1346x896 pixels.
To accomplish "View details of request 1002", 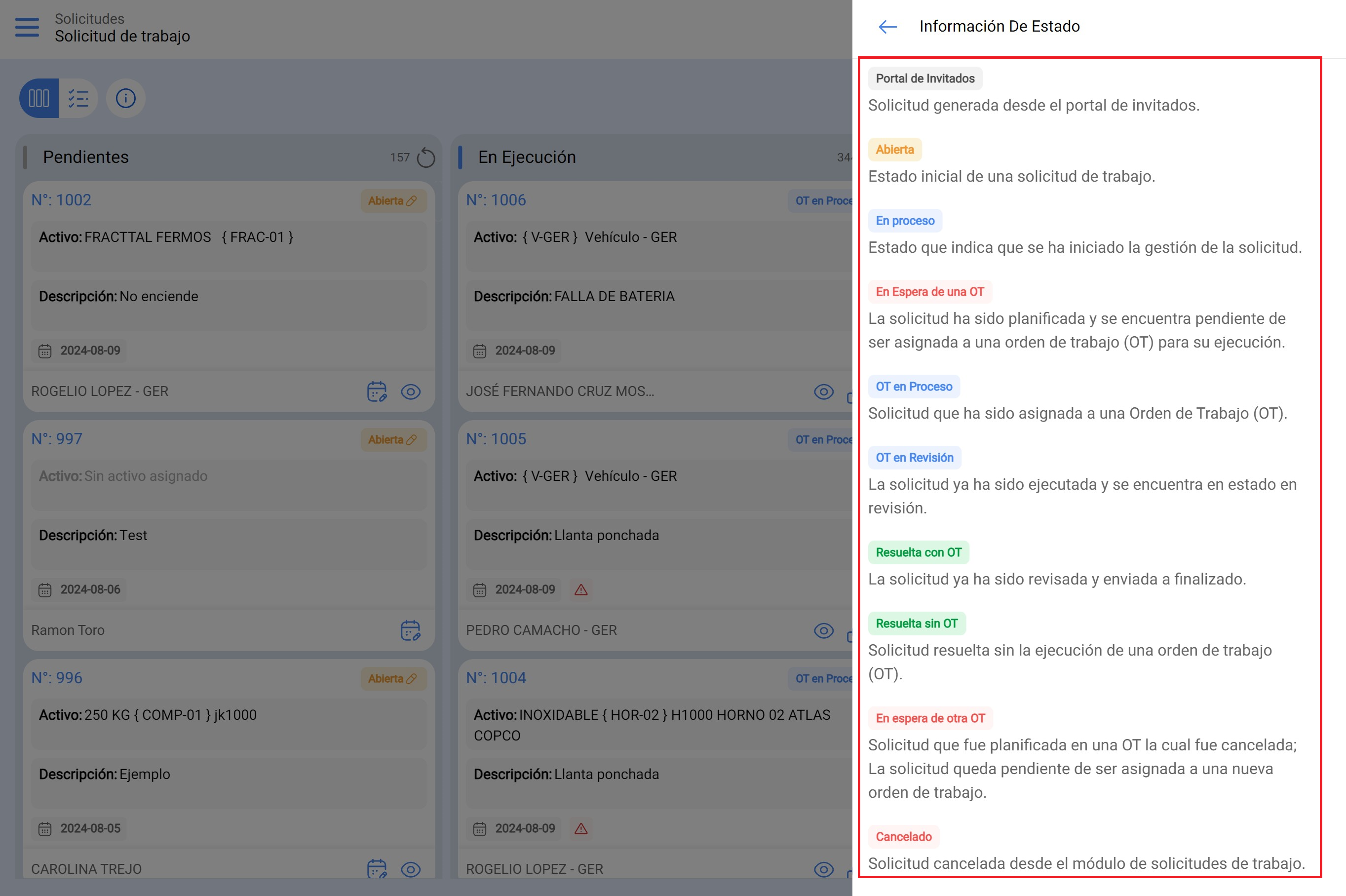I will click(411, 391).
